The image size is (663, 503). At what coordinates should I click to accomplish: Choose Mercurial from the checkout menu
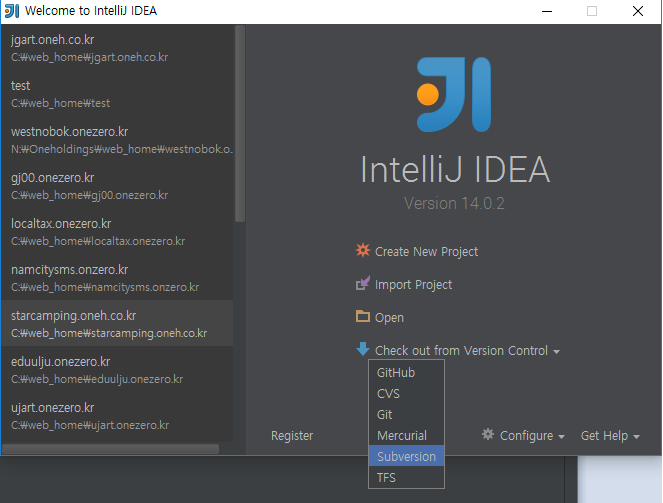(x=406, y=435)
